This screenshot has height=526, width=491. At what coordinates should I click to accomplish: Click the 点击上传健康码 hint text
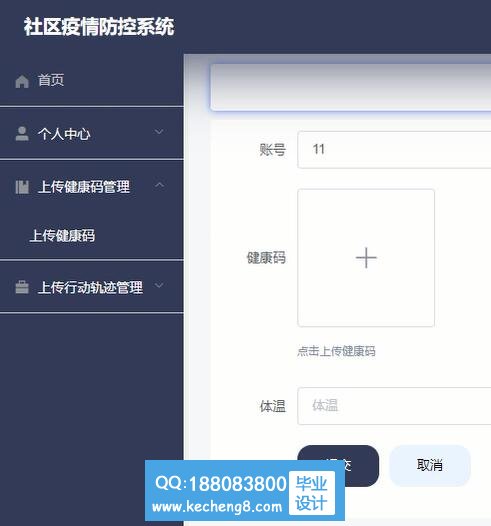336,351
